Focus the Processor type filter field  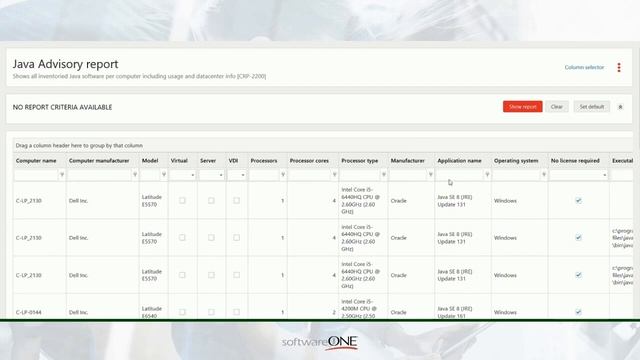coord(360,175)
